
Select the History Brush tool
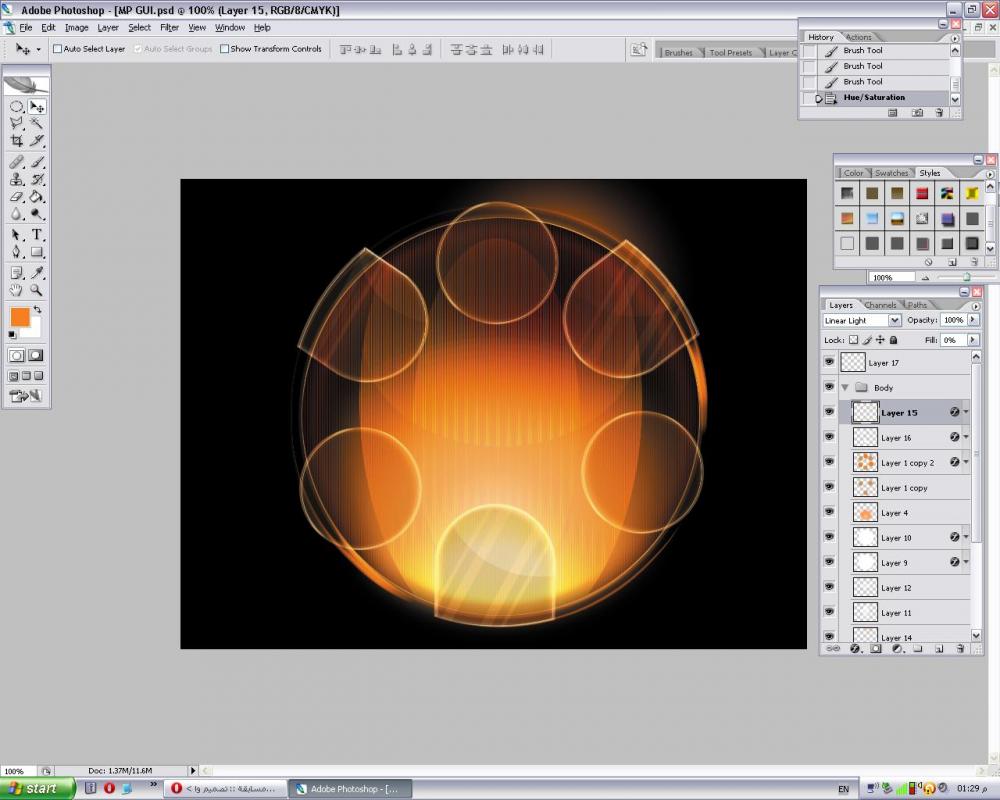[36, 179]
